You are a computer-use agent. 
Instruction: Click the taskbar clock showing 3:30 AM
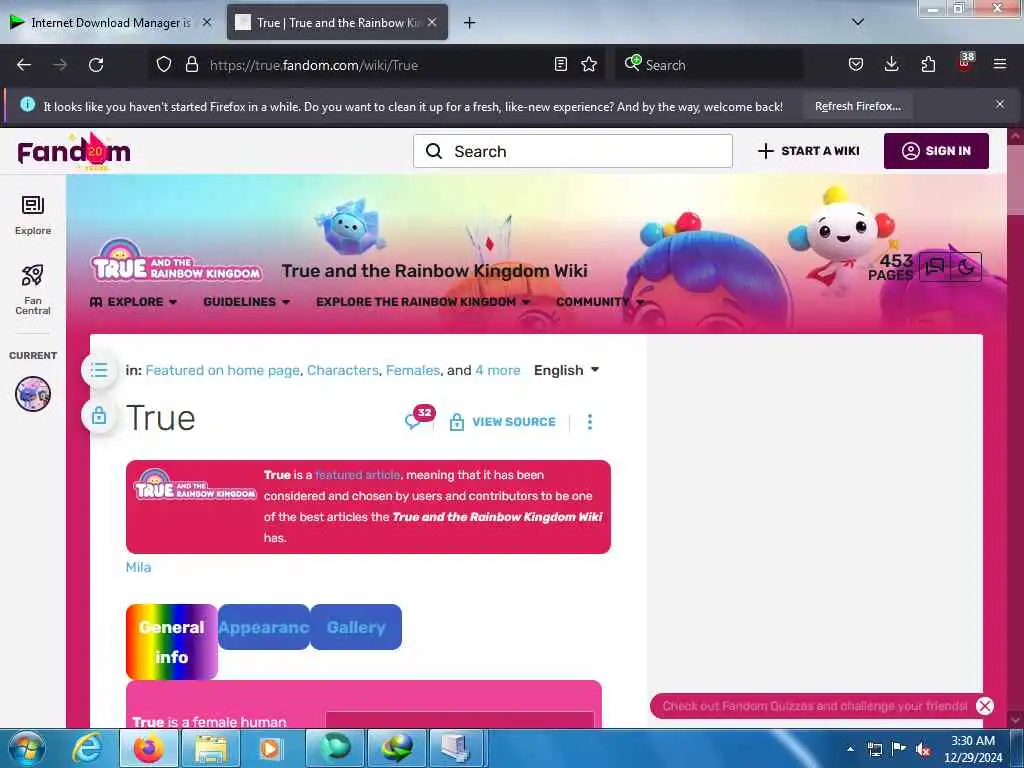point(973,749)
